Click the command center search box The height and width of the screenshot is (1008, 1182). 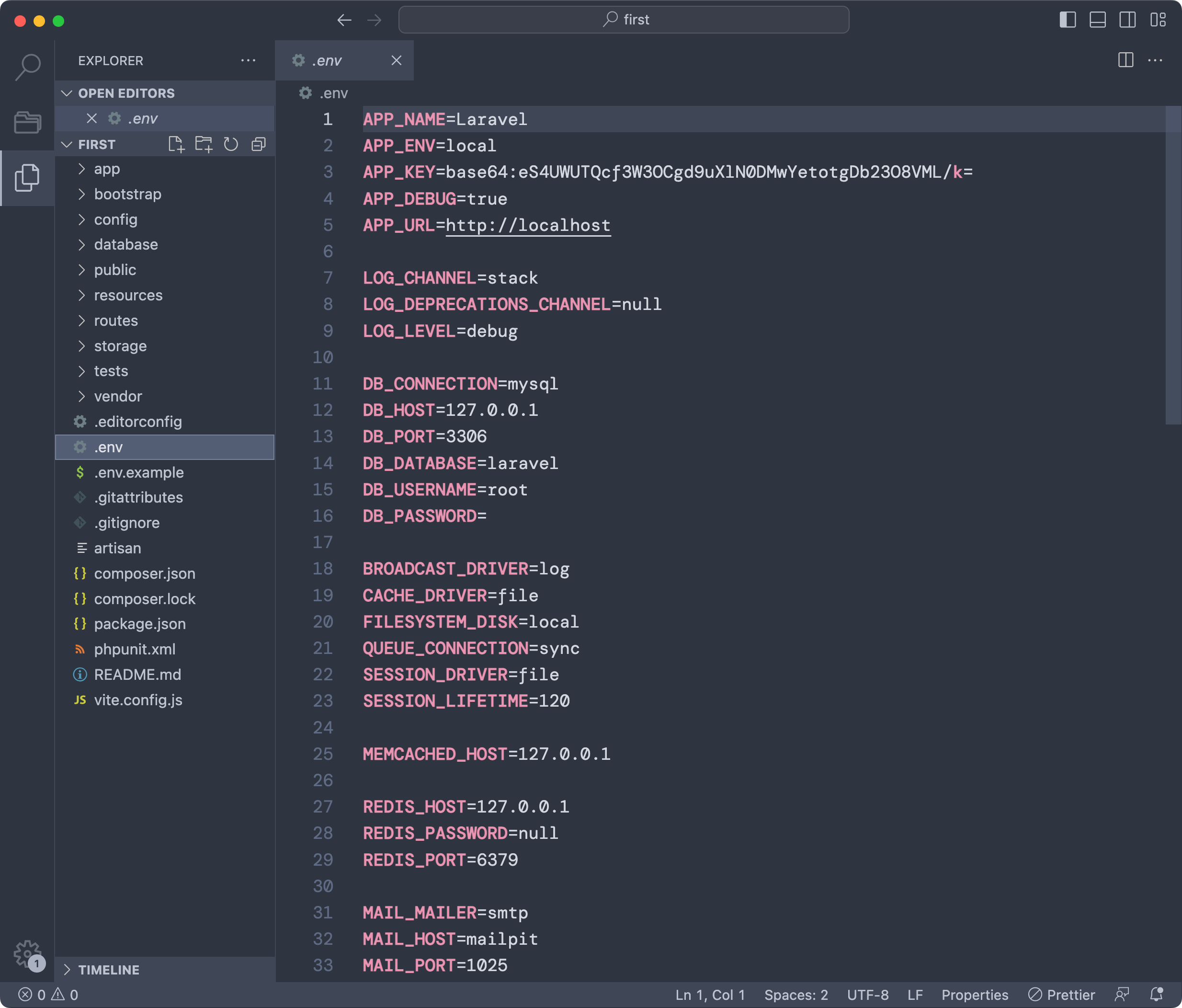pos(624,20)
